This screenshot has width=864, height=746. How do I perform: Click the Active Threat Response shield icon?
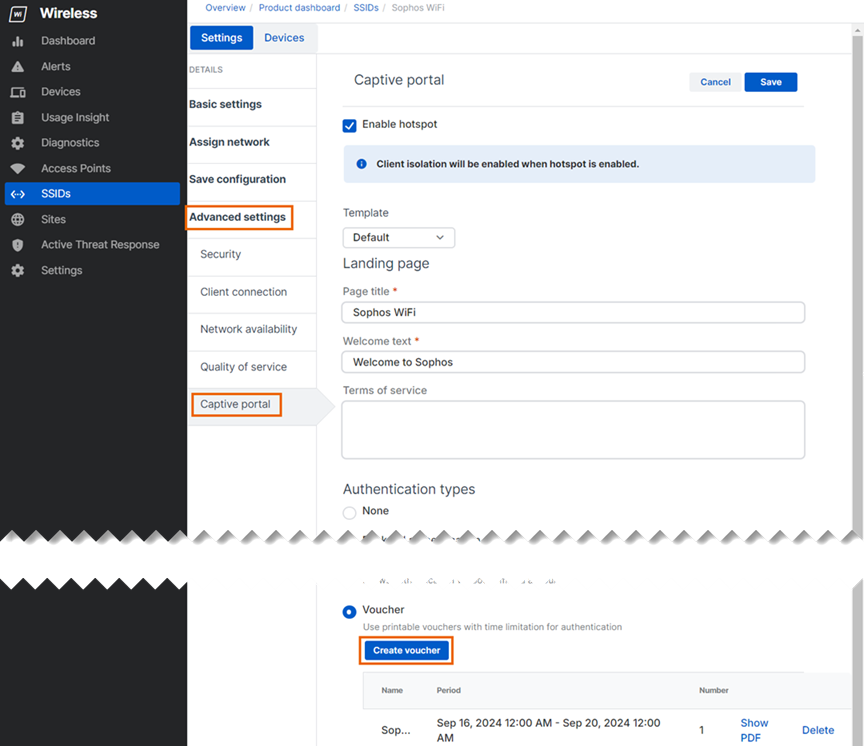tap(18, 245)
